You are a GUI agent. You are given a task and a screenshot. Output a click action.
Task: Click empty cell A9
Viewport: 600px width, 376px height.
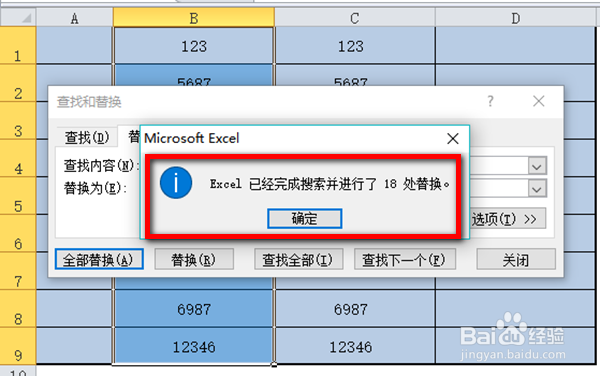(x=75, y=346)
